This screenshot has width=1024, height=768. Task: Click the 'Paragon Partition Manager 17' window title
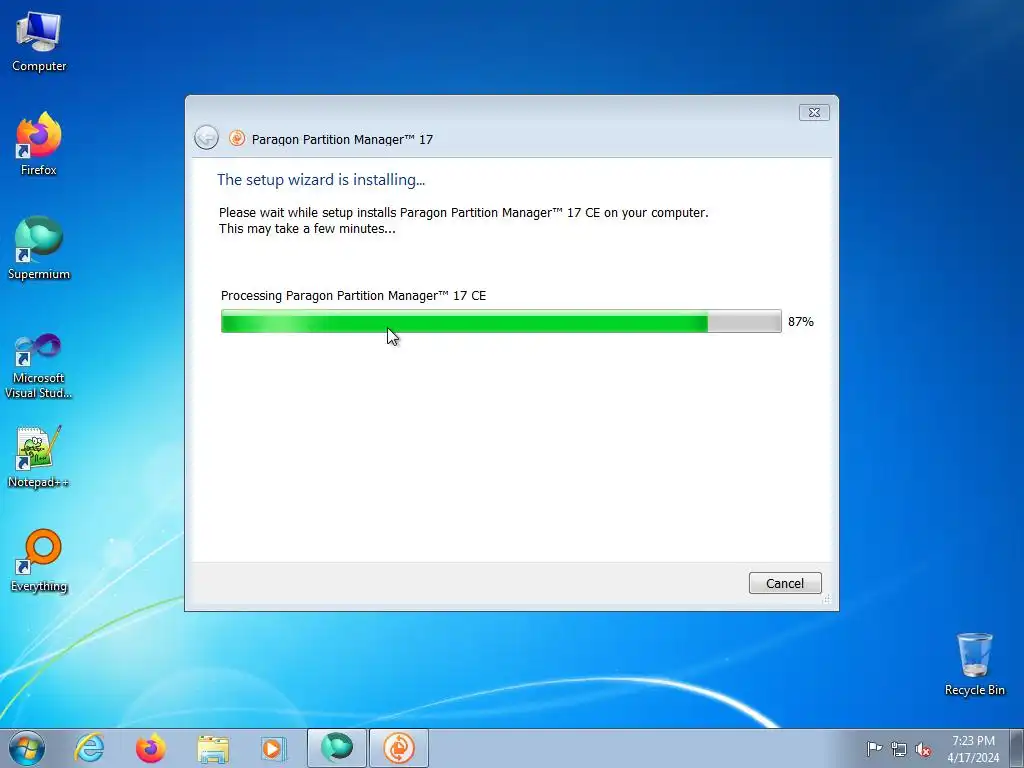click(342, 139)
